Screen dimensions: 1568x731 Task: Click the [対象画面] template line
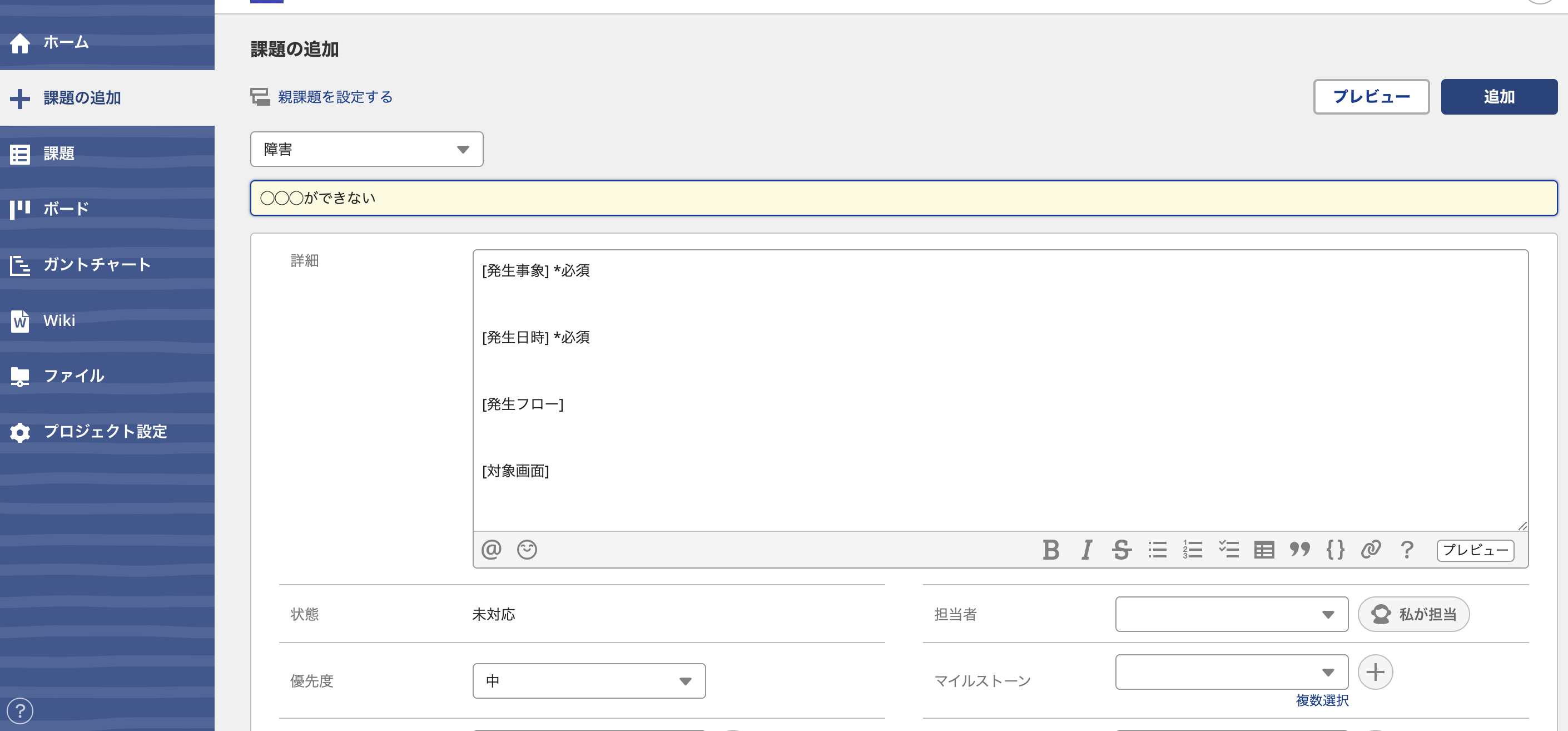coord(515,471)
